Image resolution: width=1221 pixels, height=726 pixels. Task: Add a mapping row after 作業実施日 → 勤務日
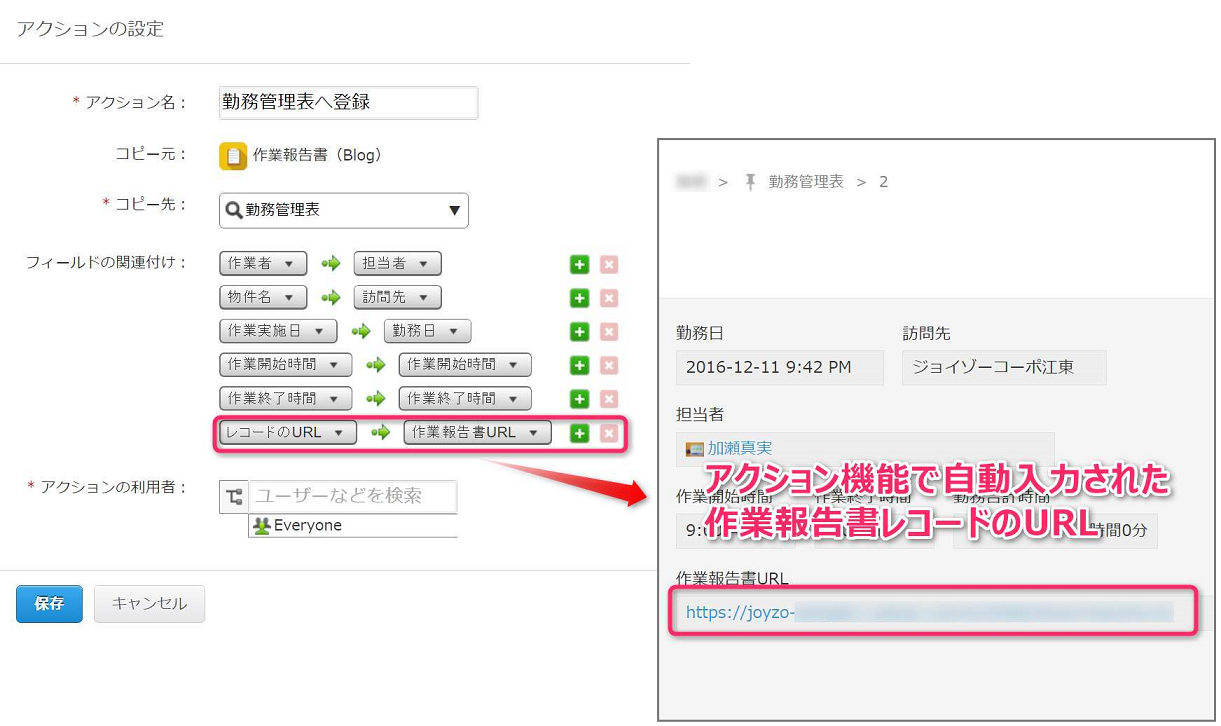pos(579,331)
